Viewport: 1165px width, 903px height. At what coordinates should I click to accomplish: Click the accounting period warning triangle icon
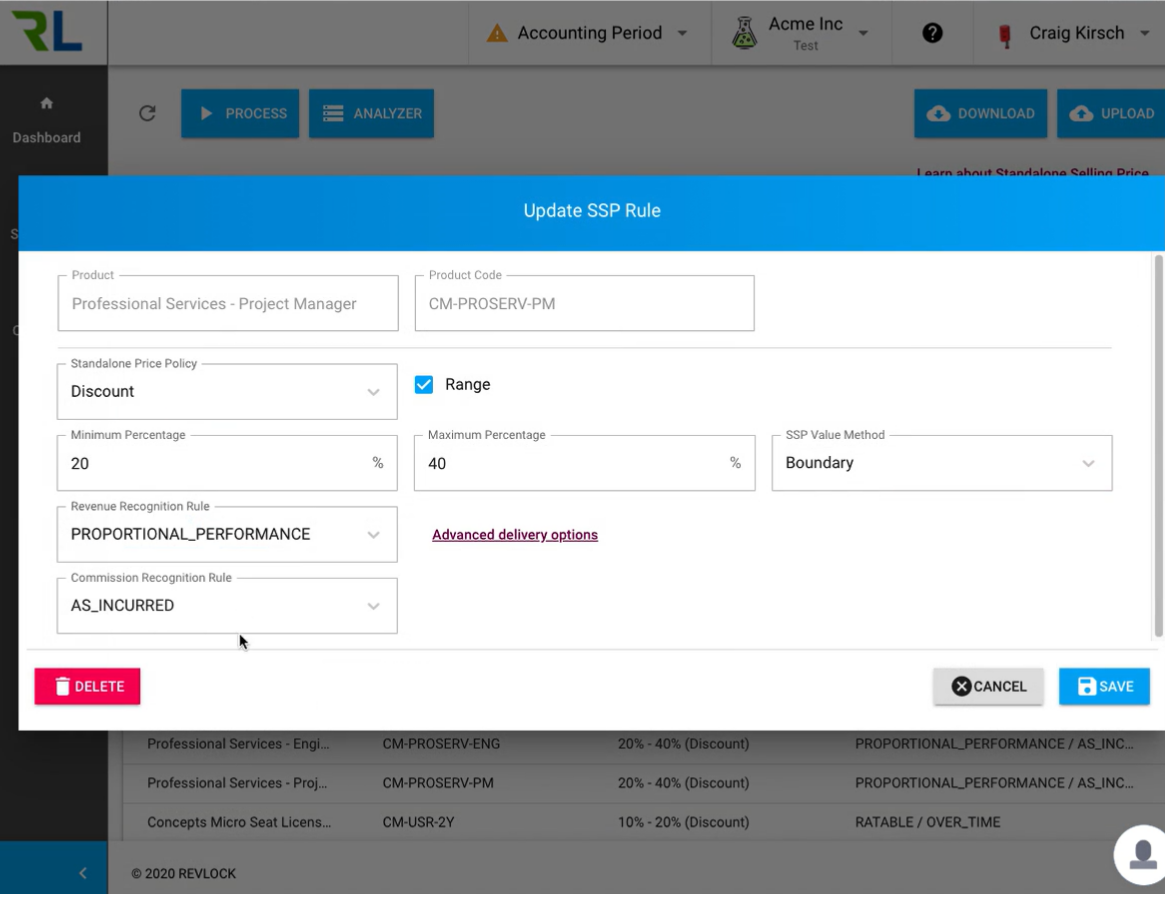pyautogui.click(x=497, y=32)
